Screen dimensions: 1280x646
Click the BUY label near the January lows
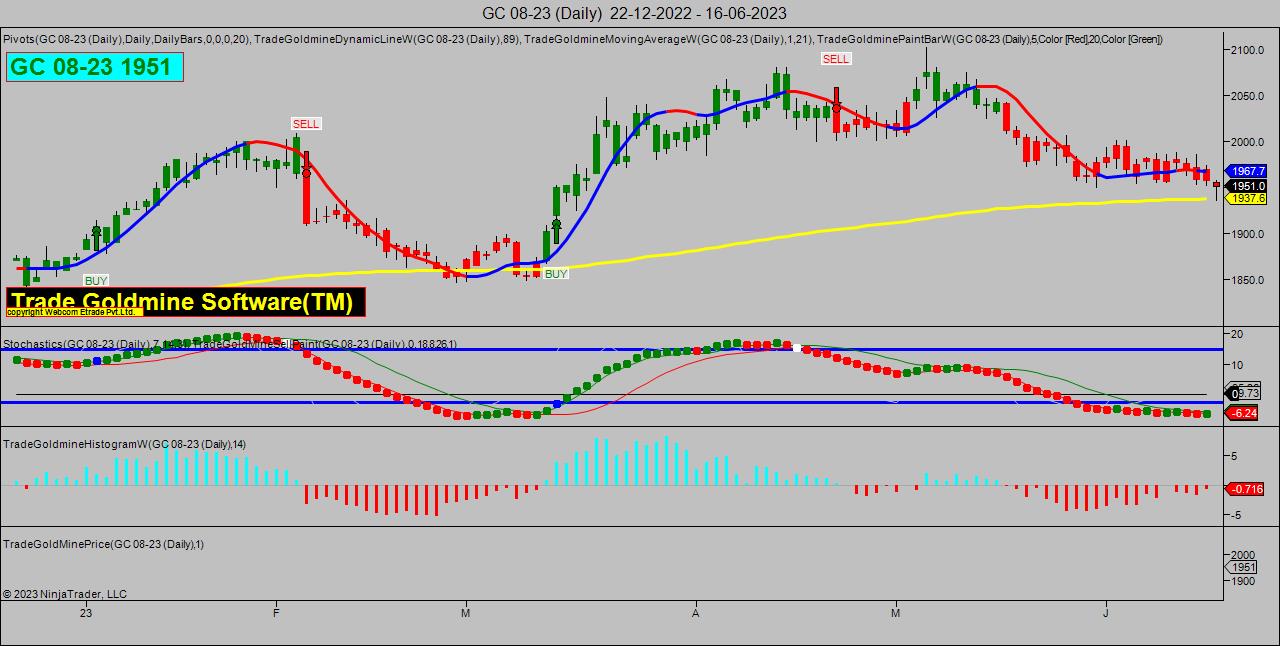(96, 281)
